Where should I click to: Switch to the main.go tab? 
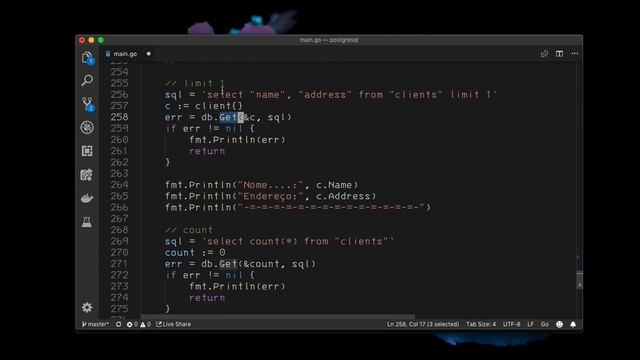125,54
